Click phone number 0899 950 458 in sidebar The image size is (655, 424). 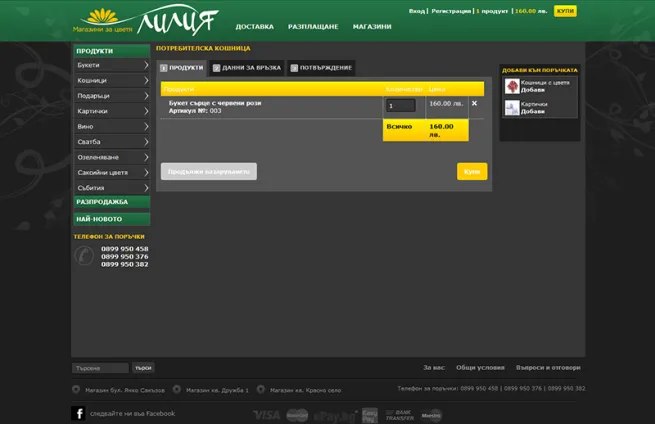(124, 249)
